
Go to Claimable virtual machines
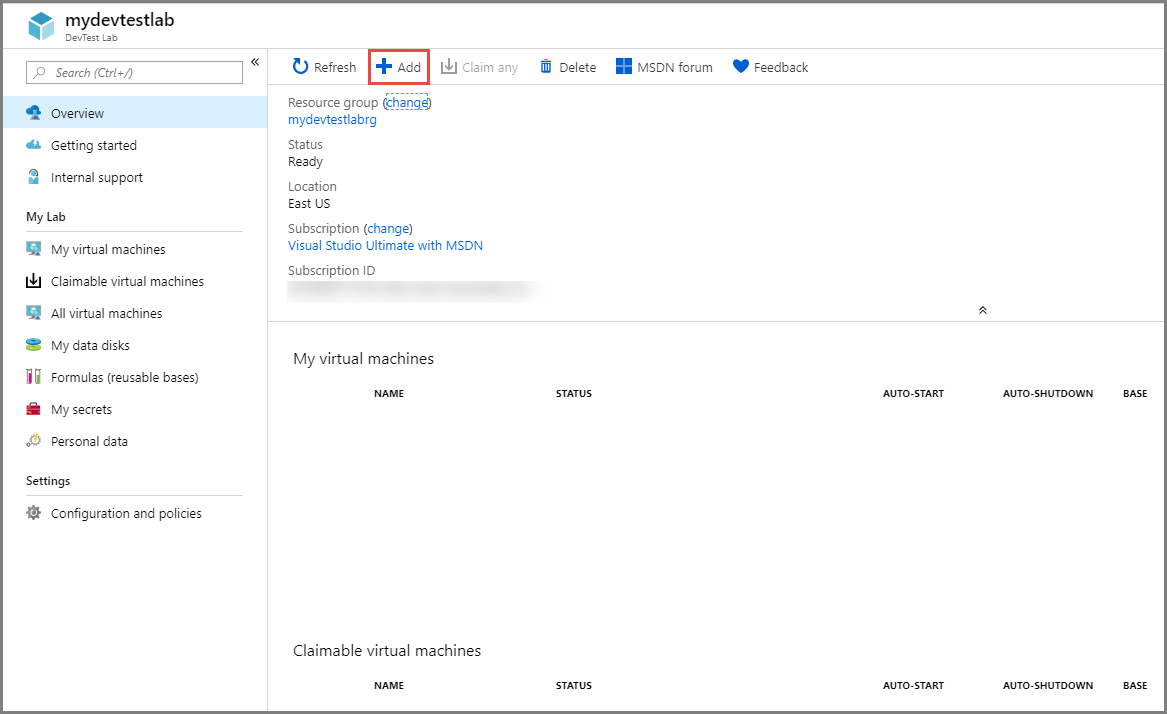tap(127, 282)
